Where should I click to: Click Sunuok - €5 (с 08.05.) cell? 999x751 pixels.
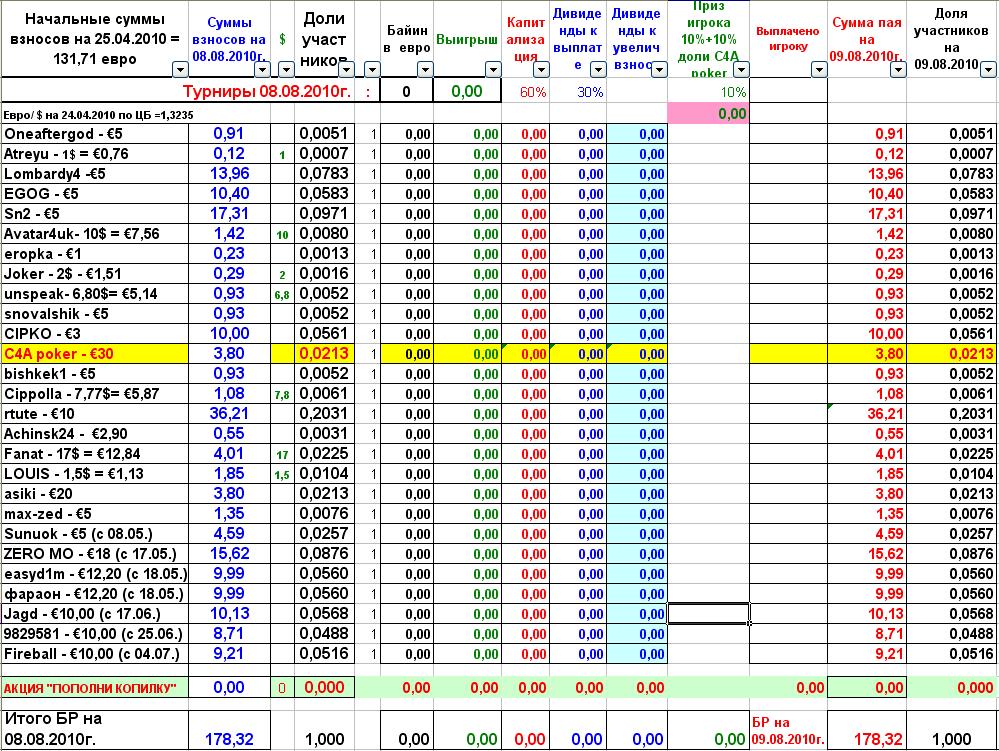pos(95,534)
